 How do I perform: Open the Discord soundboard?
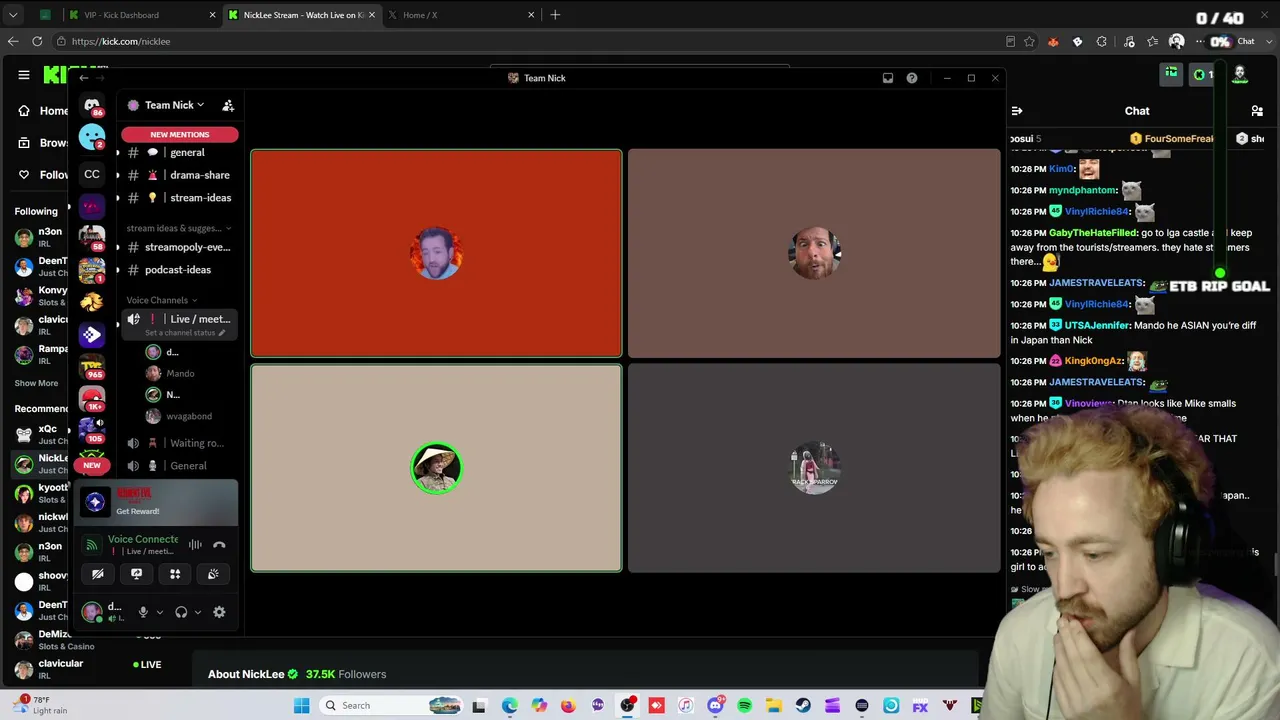coord(213,574)
